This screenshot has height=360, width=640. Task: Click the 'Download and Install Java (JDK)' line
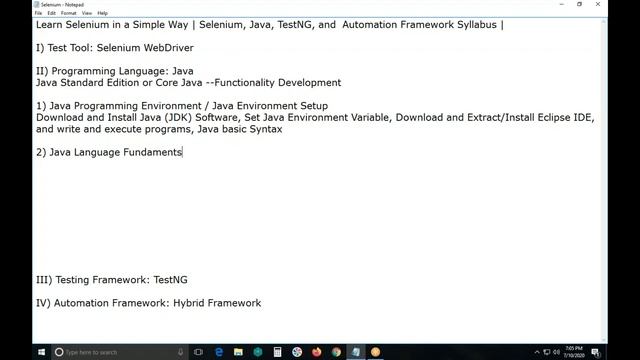[315, 118]
